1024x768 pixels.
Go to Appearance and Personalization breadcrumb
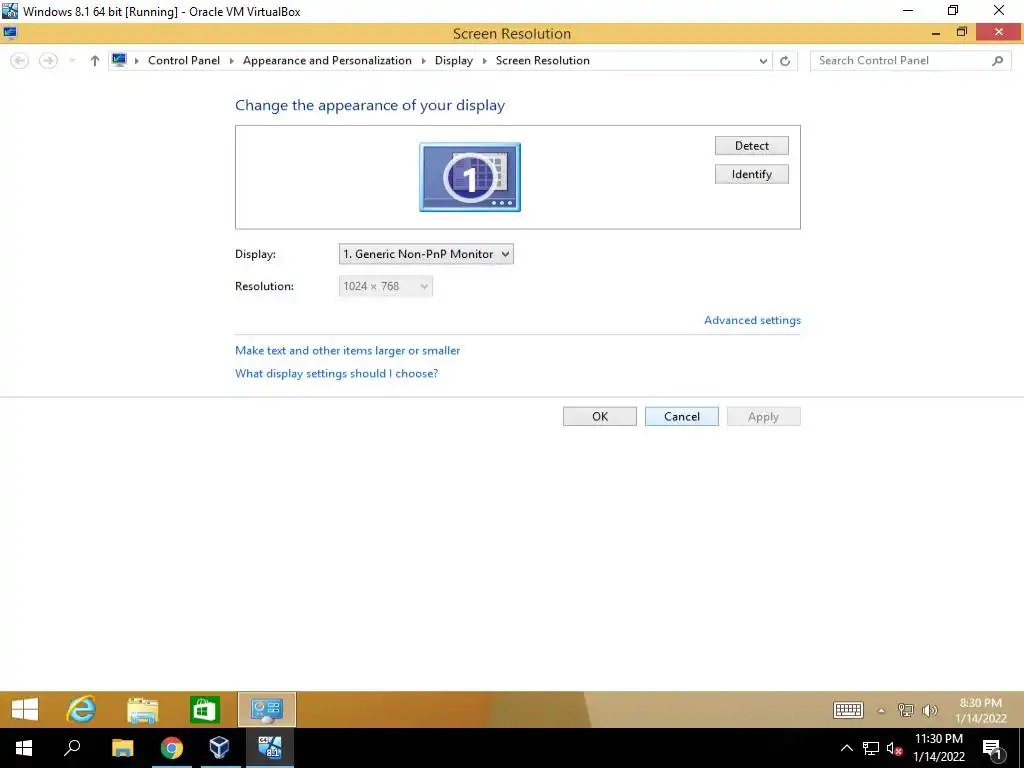(x=327, y=60)
